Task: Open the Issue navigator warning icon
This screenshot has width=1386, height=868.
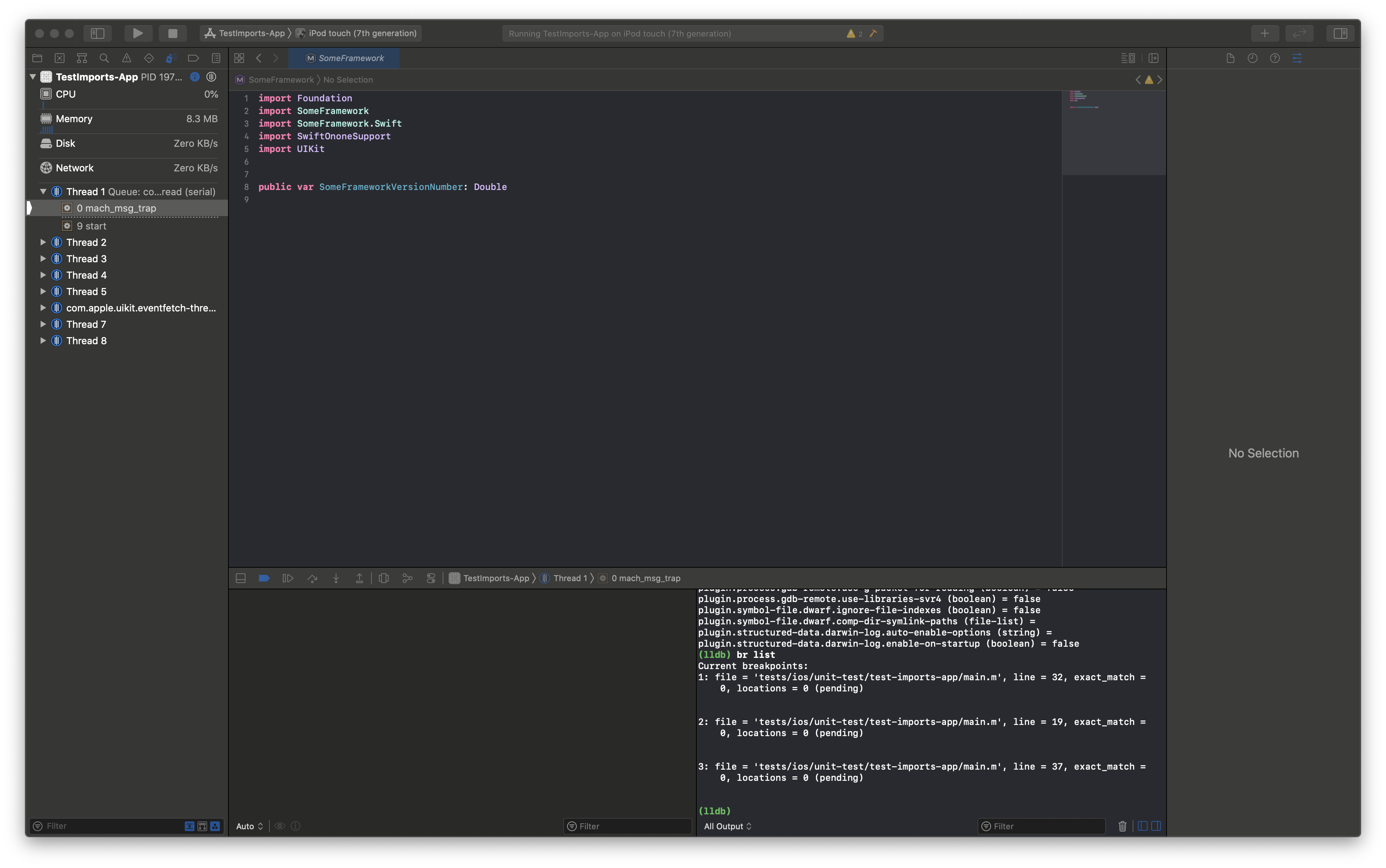Action: coord(126,58)
